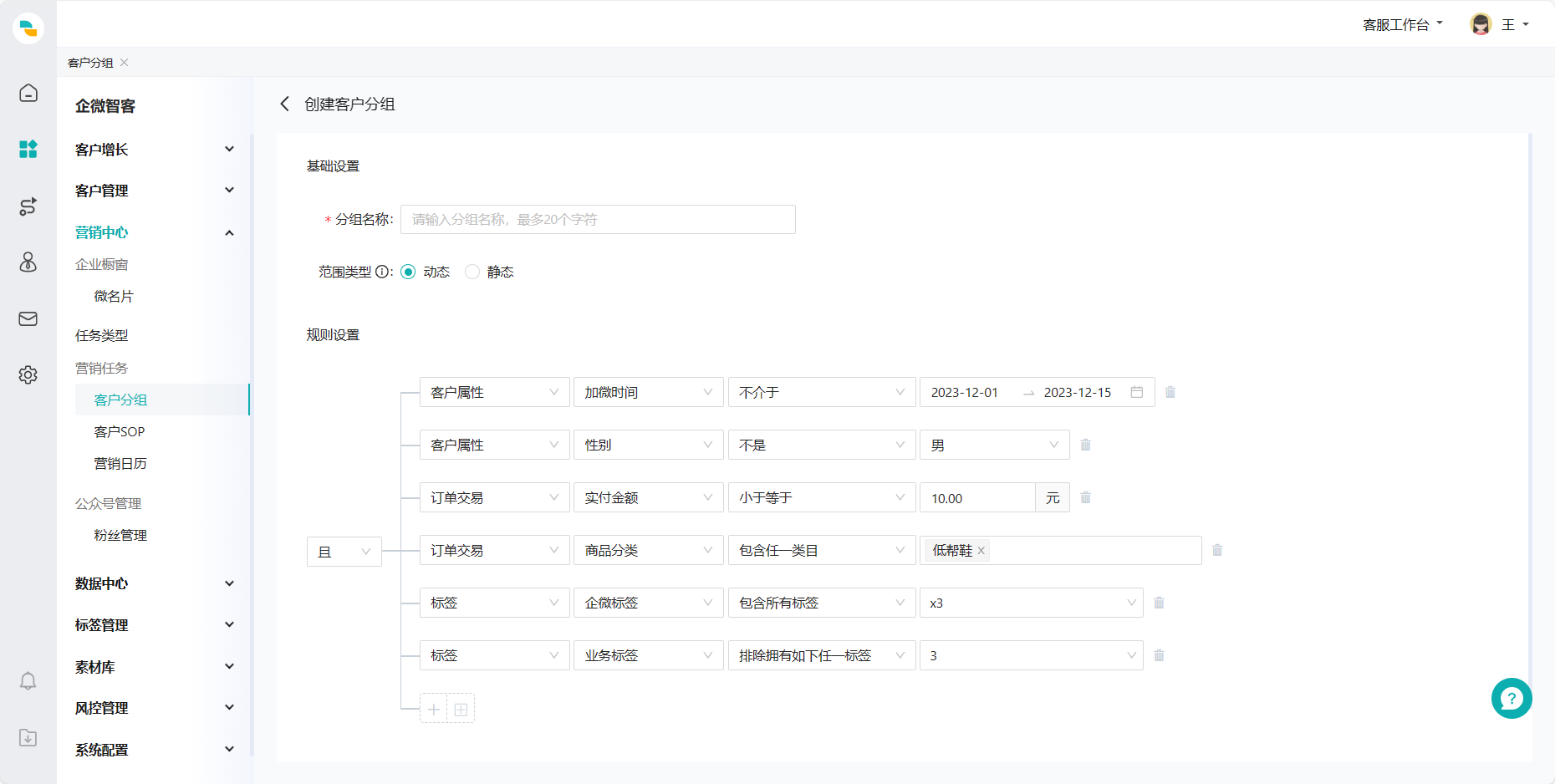This screenshot has width=1555, height=784.
Task: Go back using the arrow beside 创建客户分组
Action: point(285,104)
